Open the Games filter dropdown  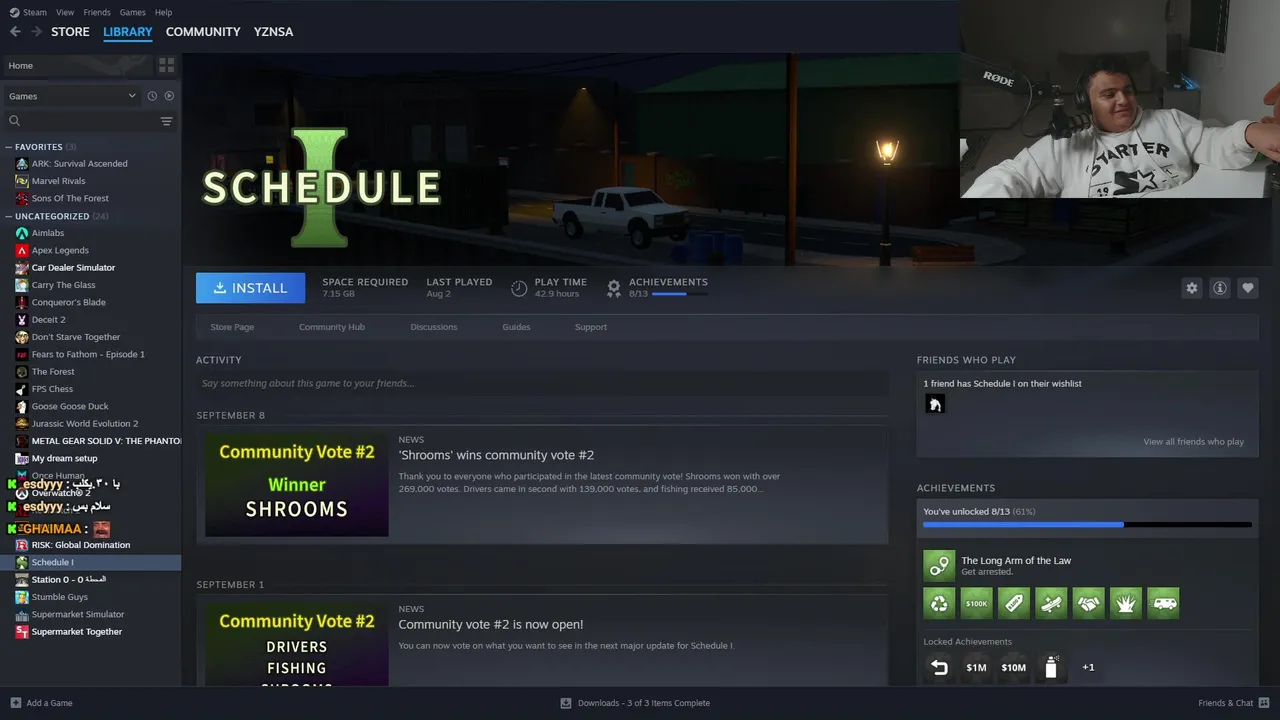[72, 96]
